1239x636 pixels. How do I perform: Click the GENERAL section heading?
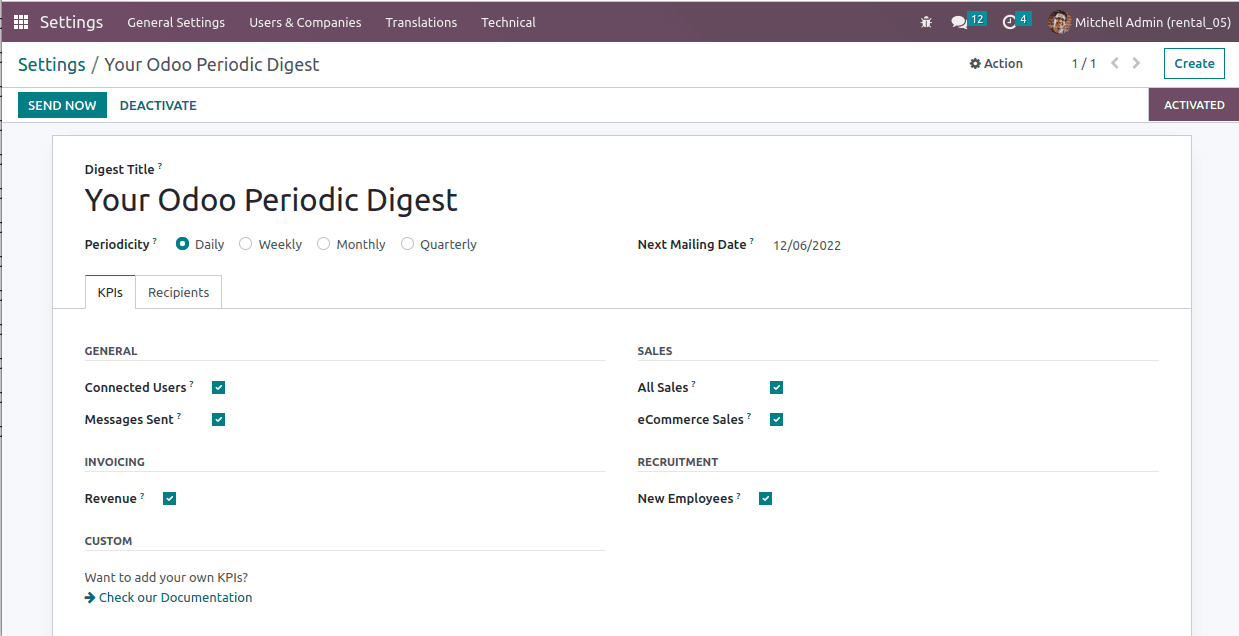pyautogui.click(x=111, y=351)
